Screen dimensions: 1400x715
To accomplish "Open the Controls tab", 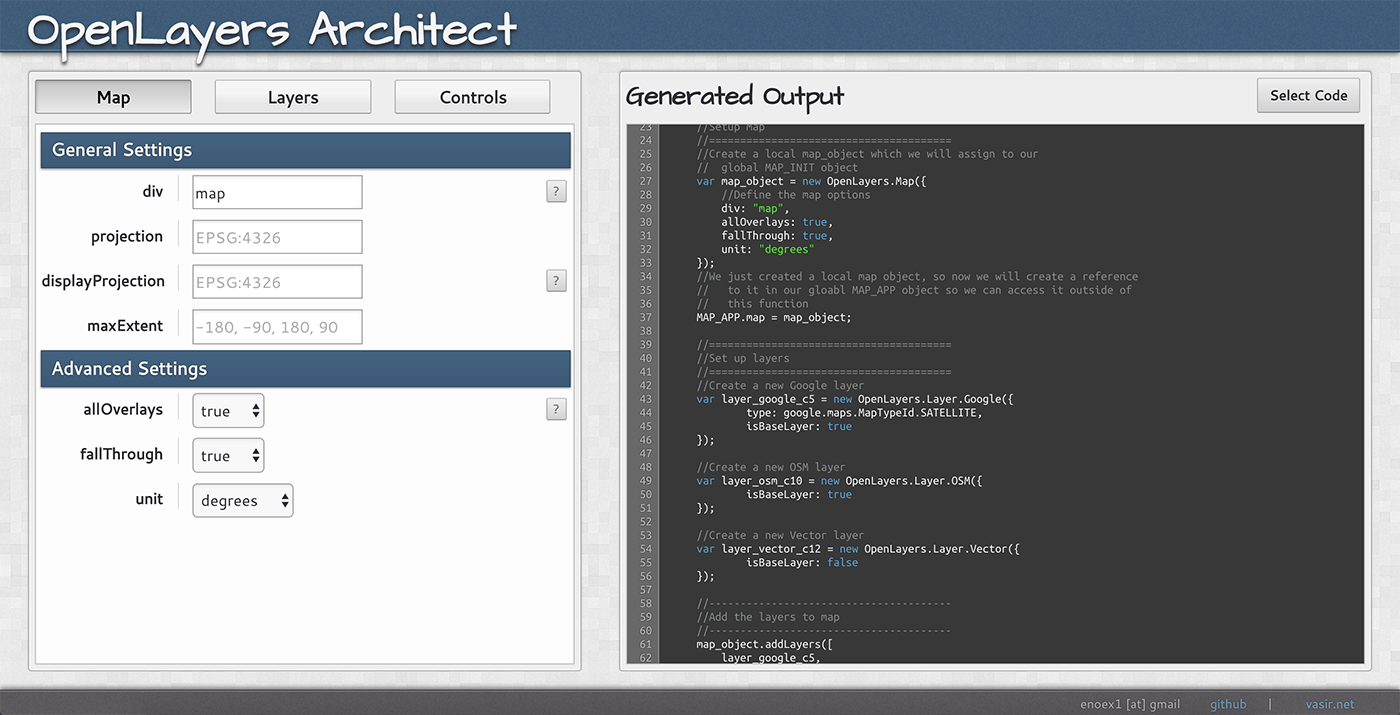I will point(472,97).
